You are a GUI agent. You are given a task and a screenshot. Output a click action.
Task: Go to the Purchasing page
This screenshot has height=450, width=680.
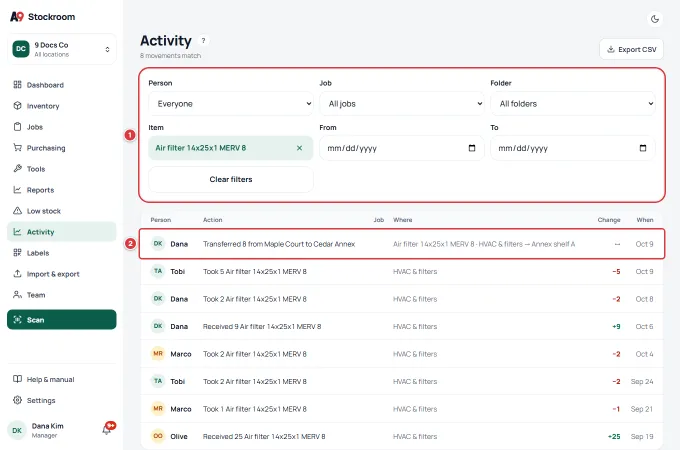[x=62, y=147]
